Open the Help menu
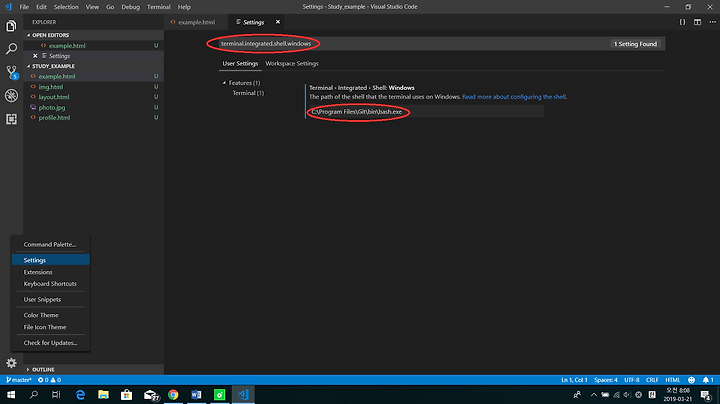This screenshot has width=720, height=404. point(184,7)
